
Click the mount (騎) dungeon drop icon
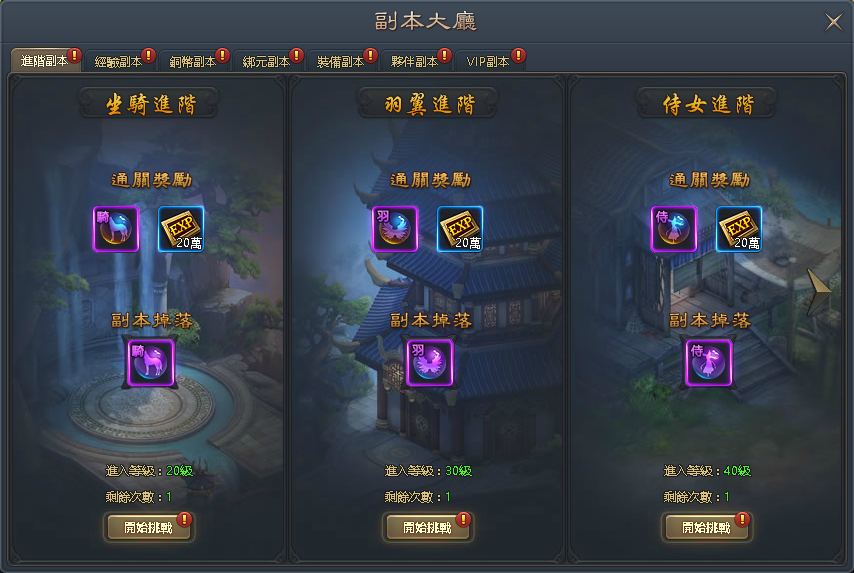click(x=151, y=363)
